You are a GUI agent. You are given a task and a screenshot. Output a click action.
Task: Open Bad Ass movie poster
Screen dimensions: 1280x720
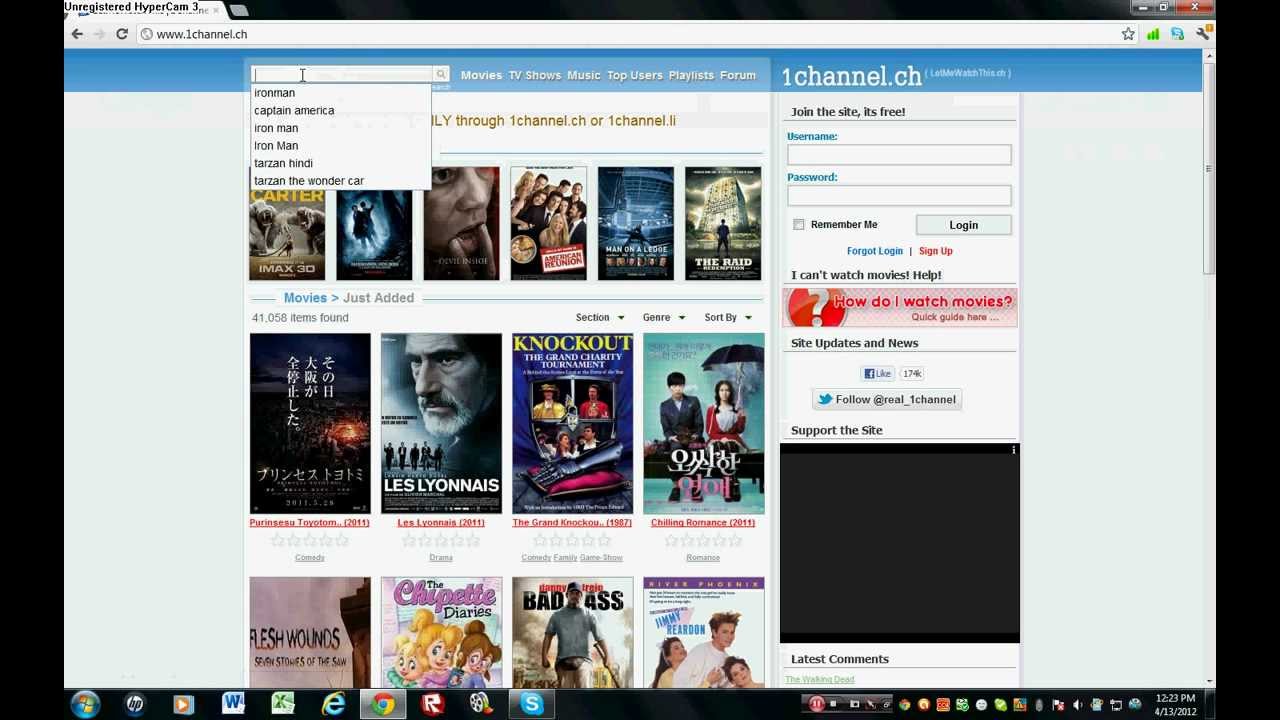pos(572,632)
